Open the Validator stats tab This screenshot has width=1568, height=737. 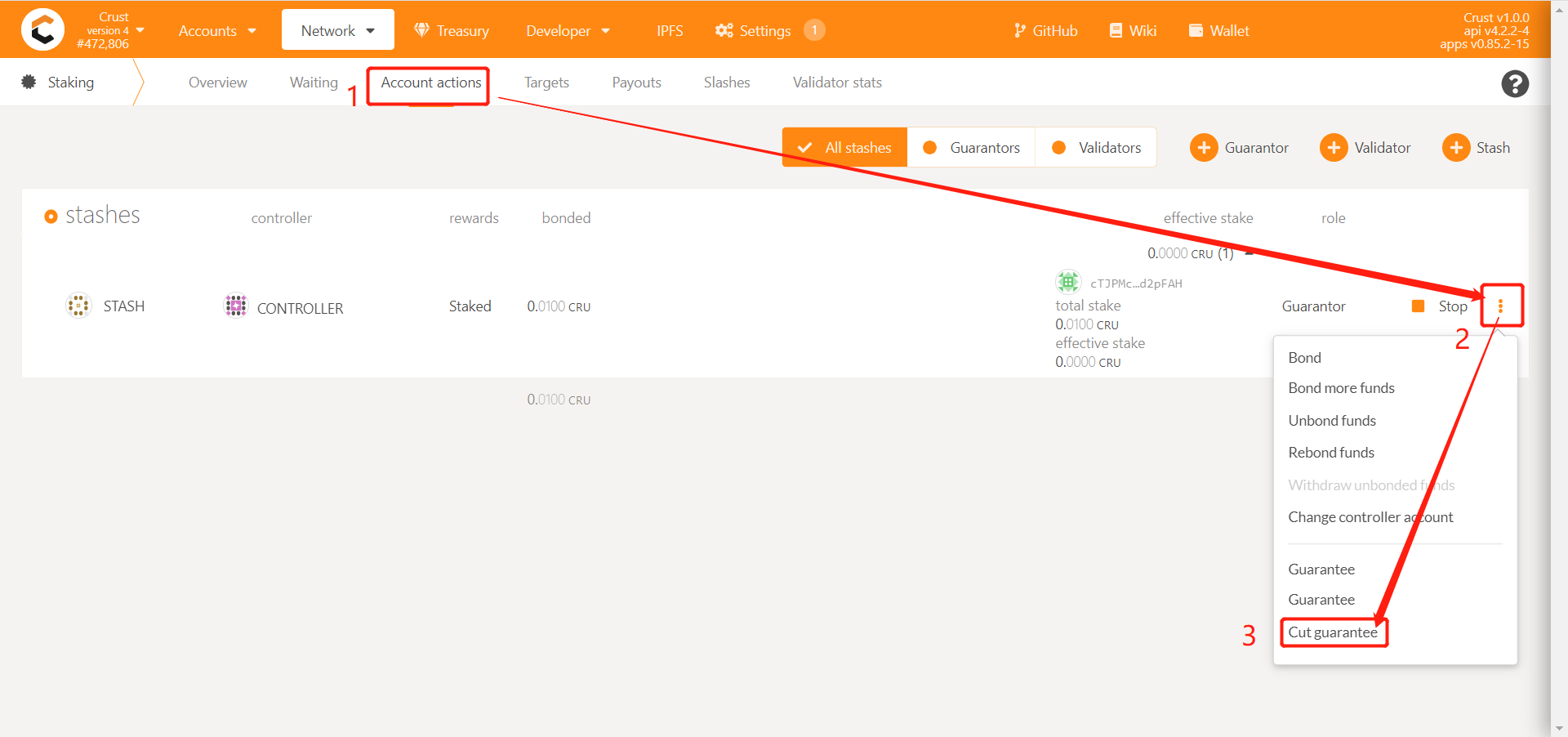point(837,83)
